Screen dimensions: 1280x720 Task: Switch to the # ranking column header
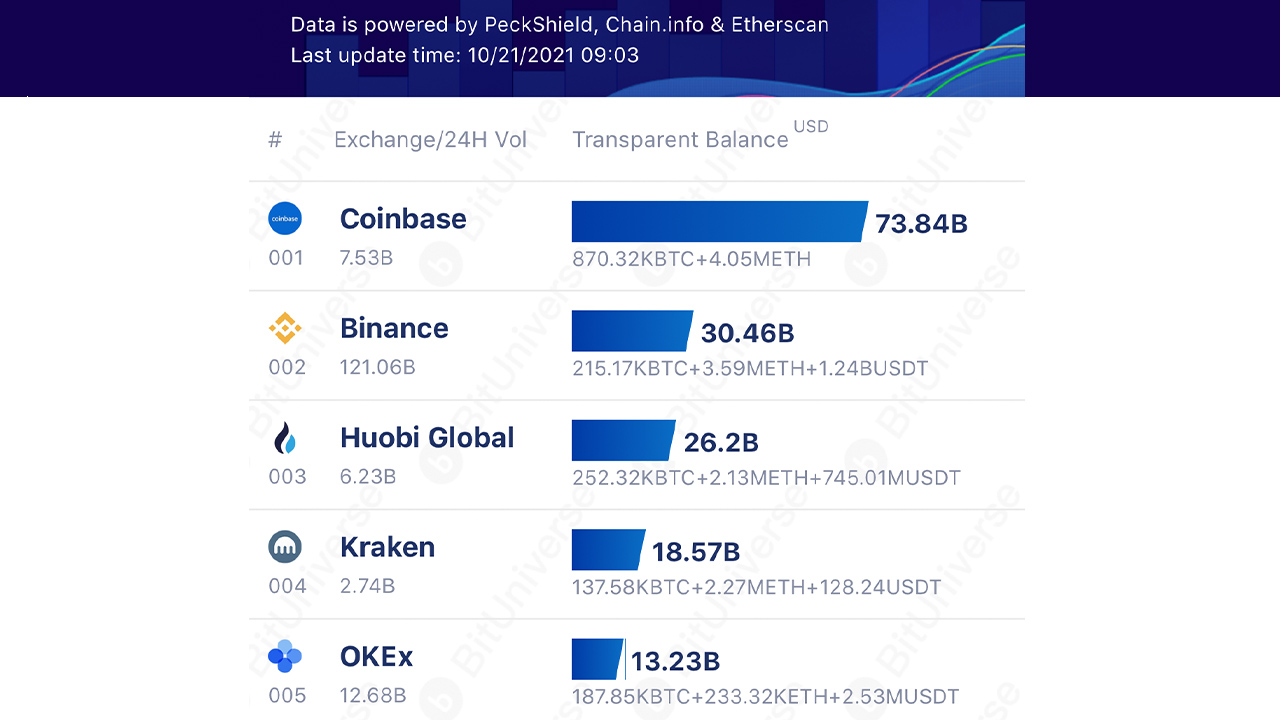[x=274, y=139]
